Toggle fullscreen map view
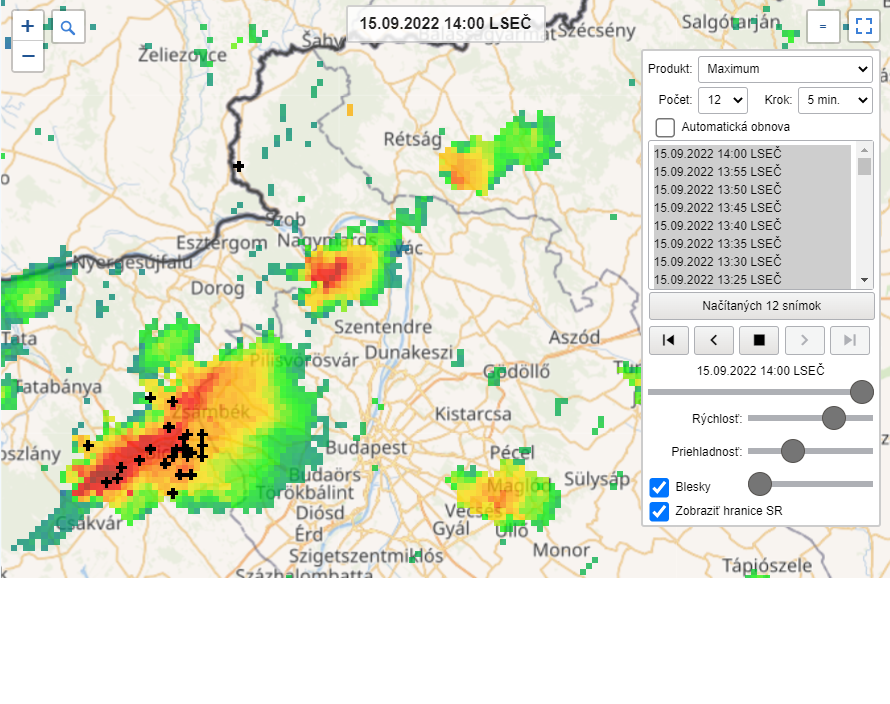Screen dimensions: 890x704 pyautogui.click(x=862, y=27)
